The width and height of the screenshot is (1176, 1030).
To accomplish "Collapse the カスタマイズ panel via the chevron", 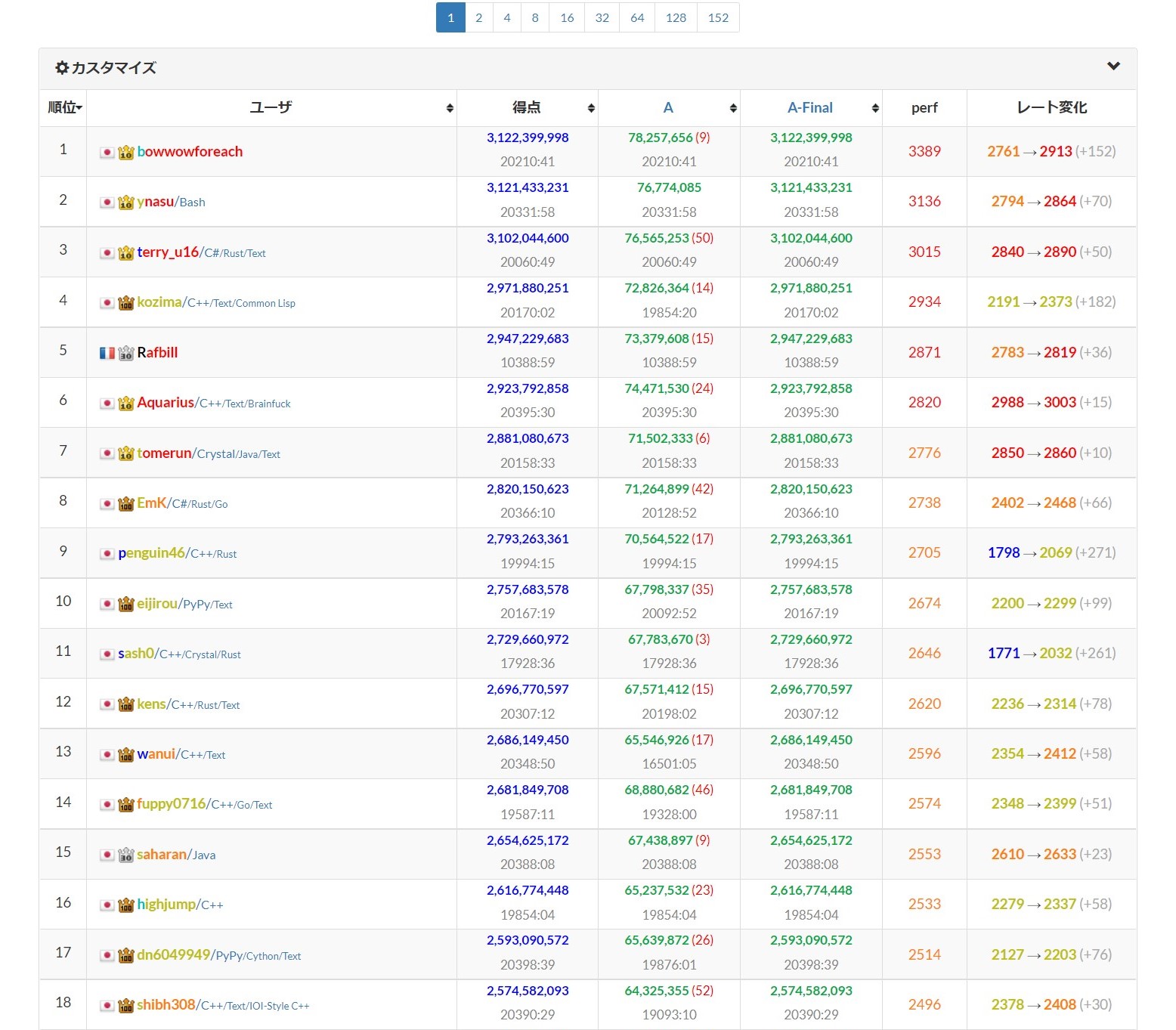I will point(1113,66).
